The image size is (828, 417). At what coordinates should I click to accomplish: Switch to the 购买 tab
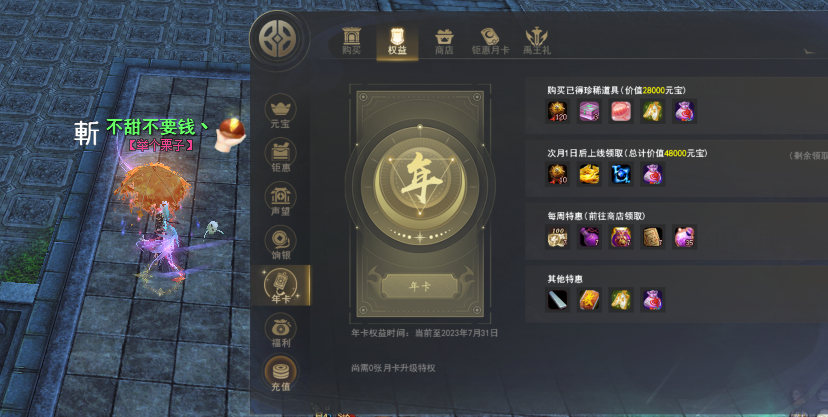(351, 42)
